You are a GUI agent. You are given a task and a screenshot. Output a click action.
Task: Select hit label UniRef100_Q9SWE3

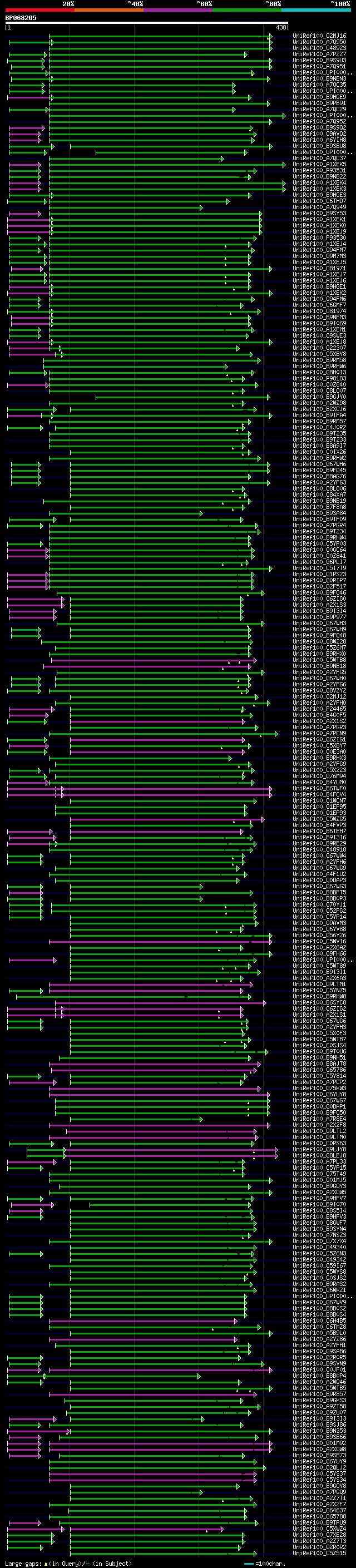click(319, 336)
